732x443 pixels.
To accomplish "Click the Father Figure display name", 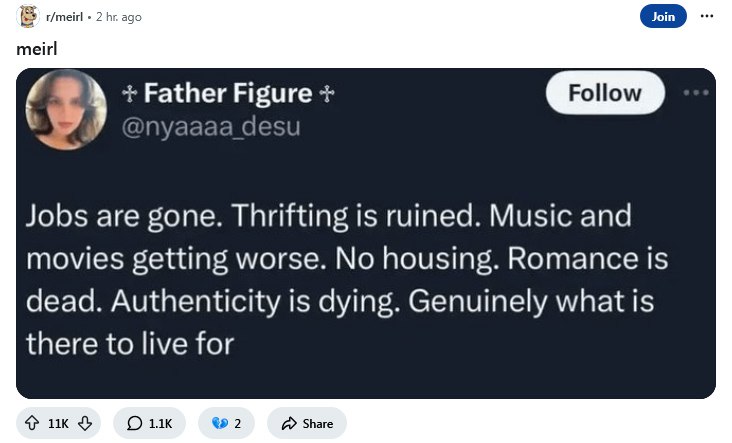I will coord(228,93).
